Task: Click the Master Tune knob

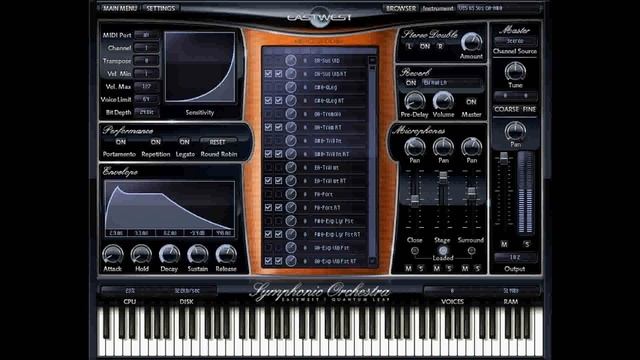Action: click(515, 72)
